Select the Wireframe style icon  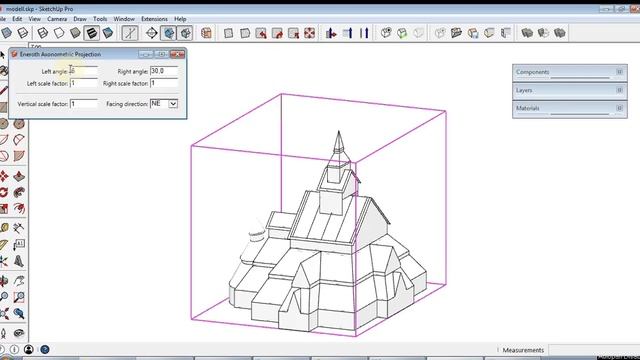[x=42, y=33]
